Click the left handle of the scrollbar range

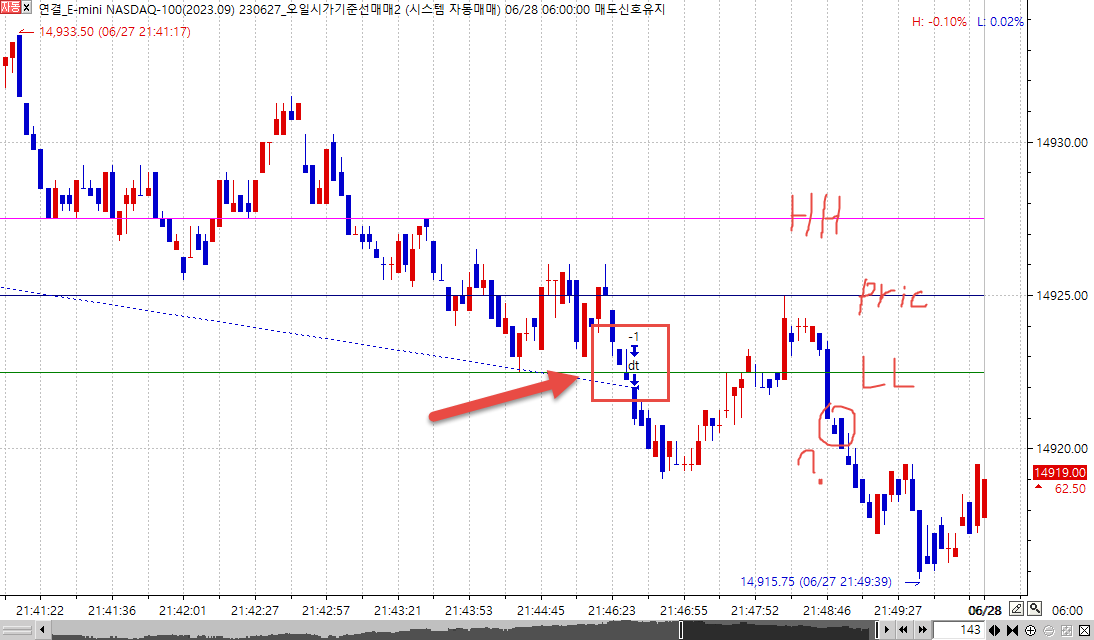point(681,630)
